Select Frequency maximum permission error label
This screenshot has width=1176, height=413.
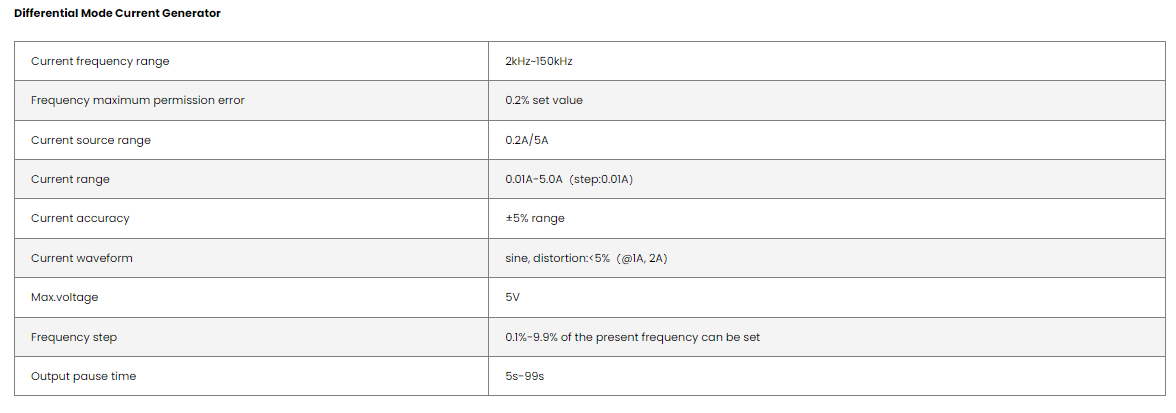(138, 100)
